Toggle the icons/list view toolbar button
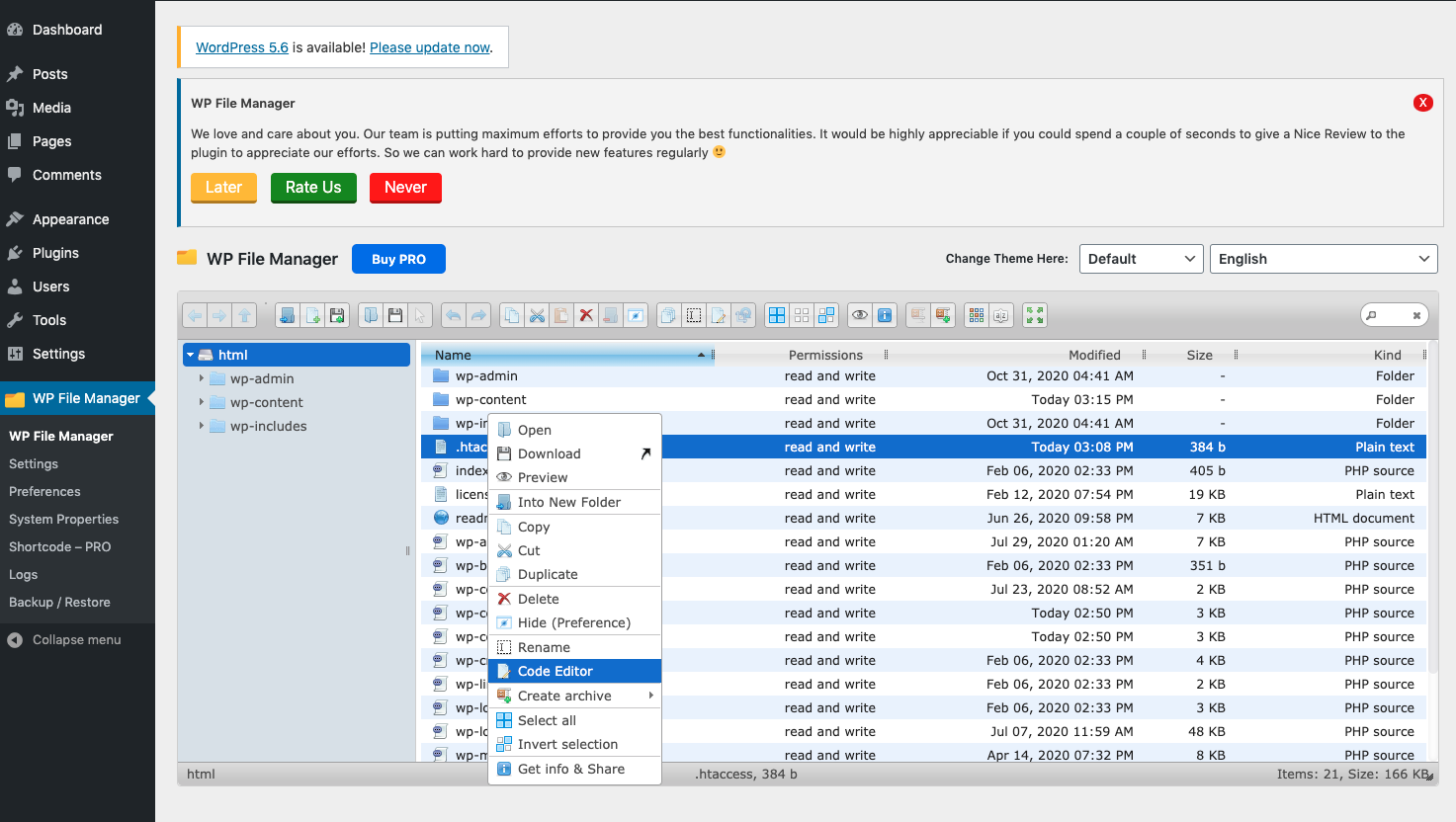Image resolution: width=1456 pixels, height=822 pixels. 977,315
